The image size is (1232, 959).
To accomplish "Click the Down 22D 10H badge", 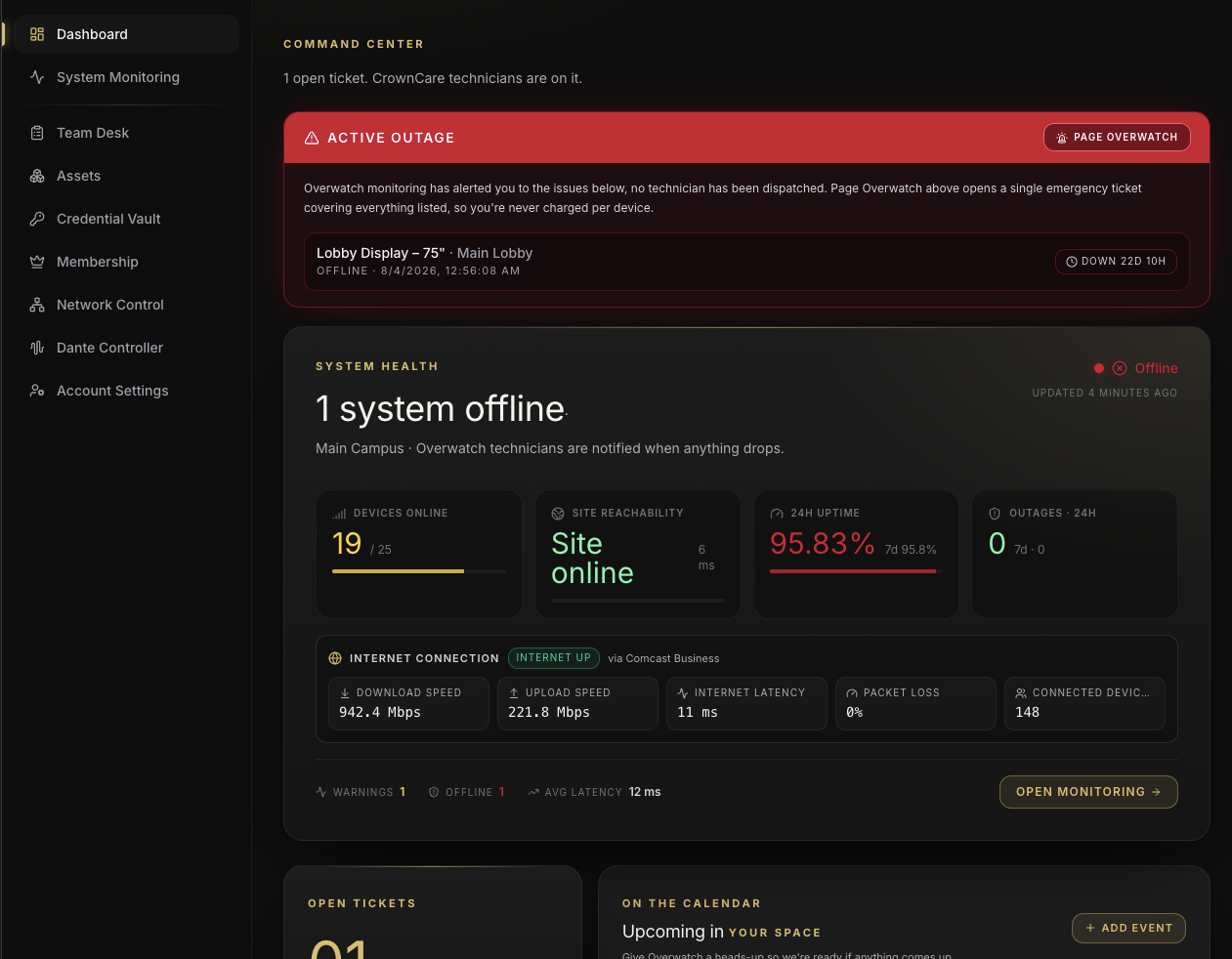I will 1116,262.
